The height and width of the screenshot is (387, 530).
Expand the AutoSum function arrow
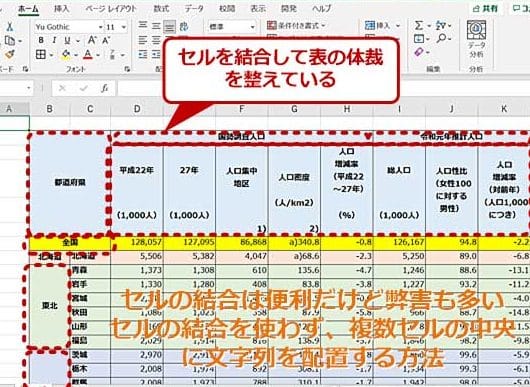pyautogui.click(x=429, y=26)
